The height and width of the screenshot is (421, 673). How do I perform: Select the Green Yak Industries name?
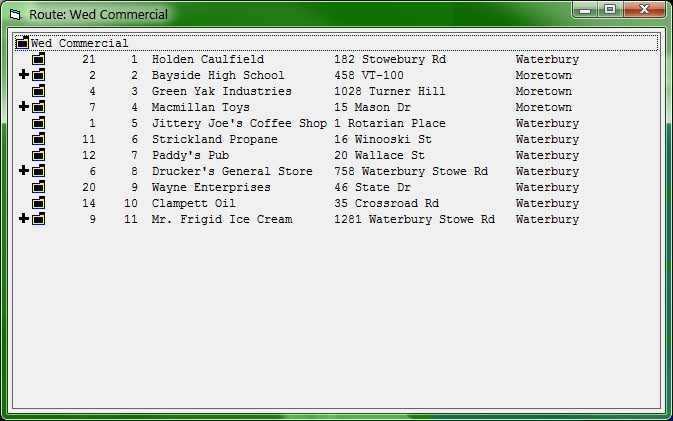[221, 91]
